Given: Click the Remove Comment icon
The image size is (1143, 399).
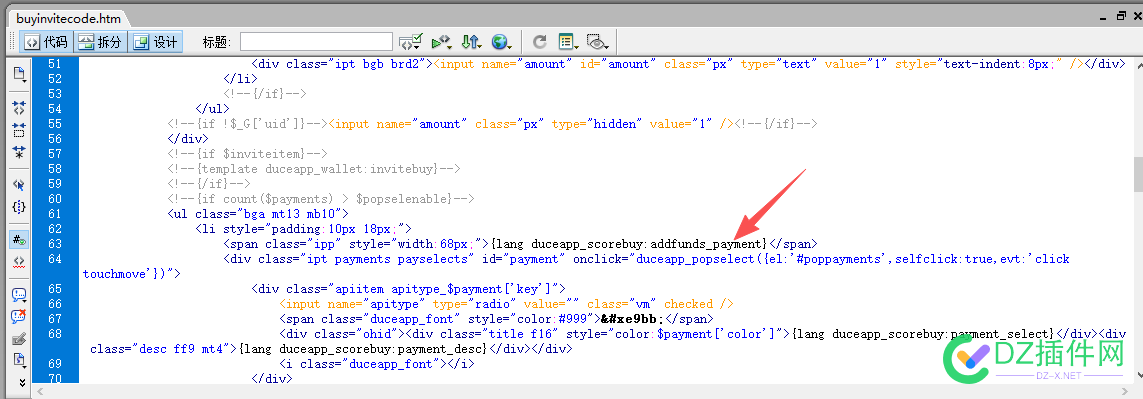Looking at the screenshot, I should click(19, 317).
